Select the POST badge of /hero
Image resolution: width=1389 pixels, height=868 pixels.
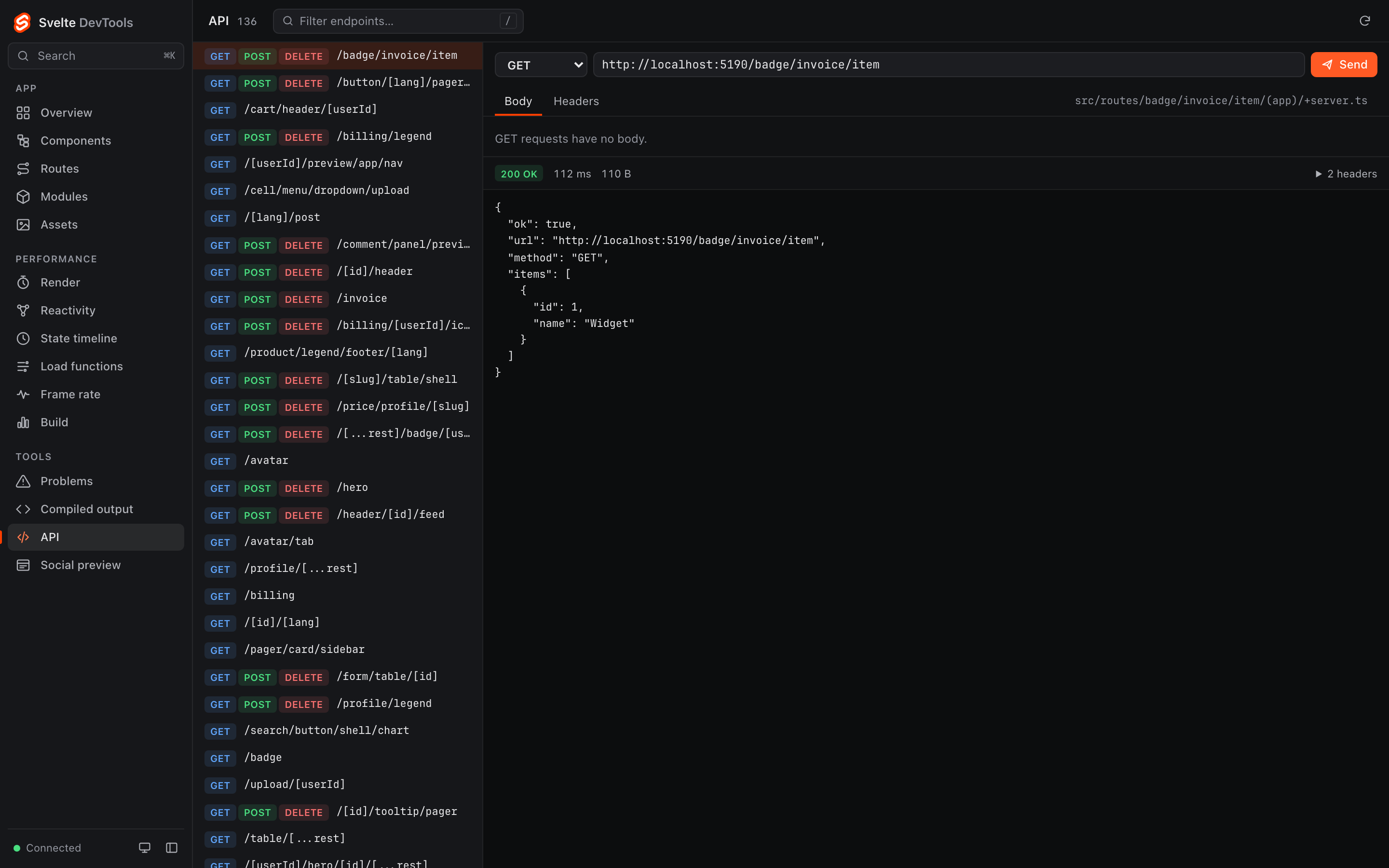257,488
